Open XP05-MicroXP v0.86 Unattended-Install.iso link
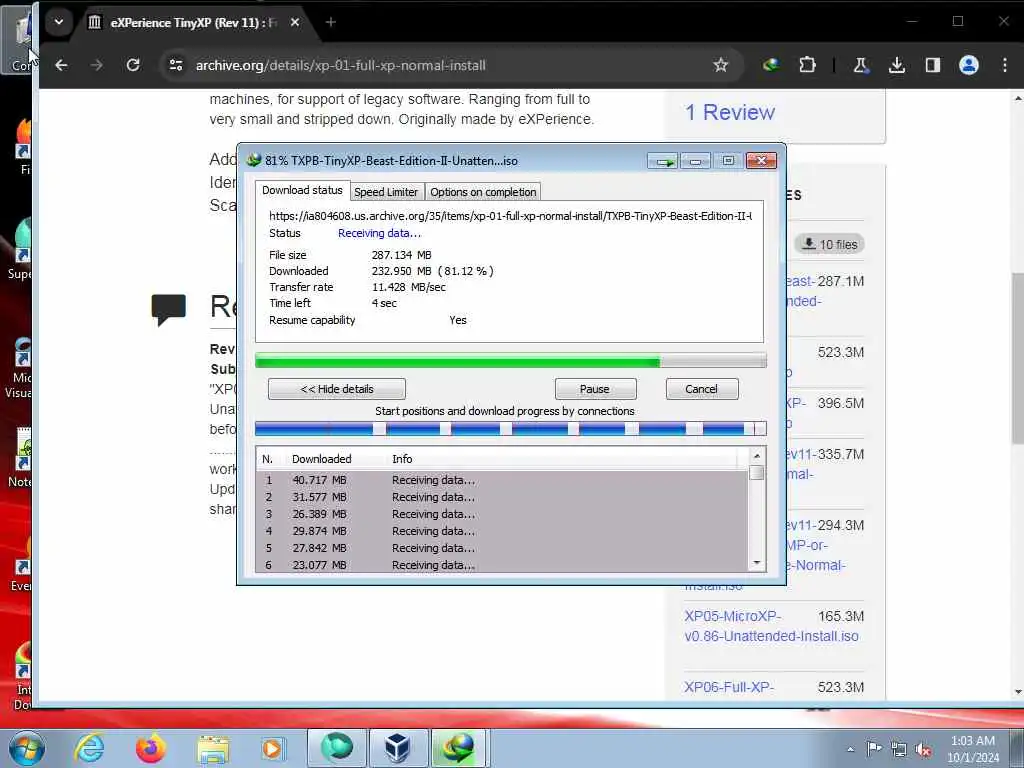Image resolution: width=1024 pixels, height=768 pixels. pos(771,626)
